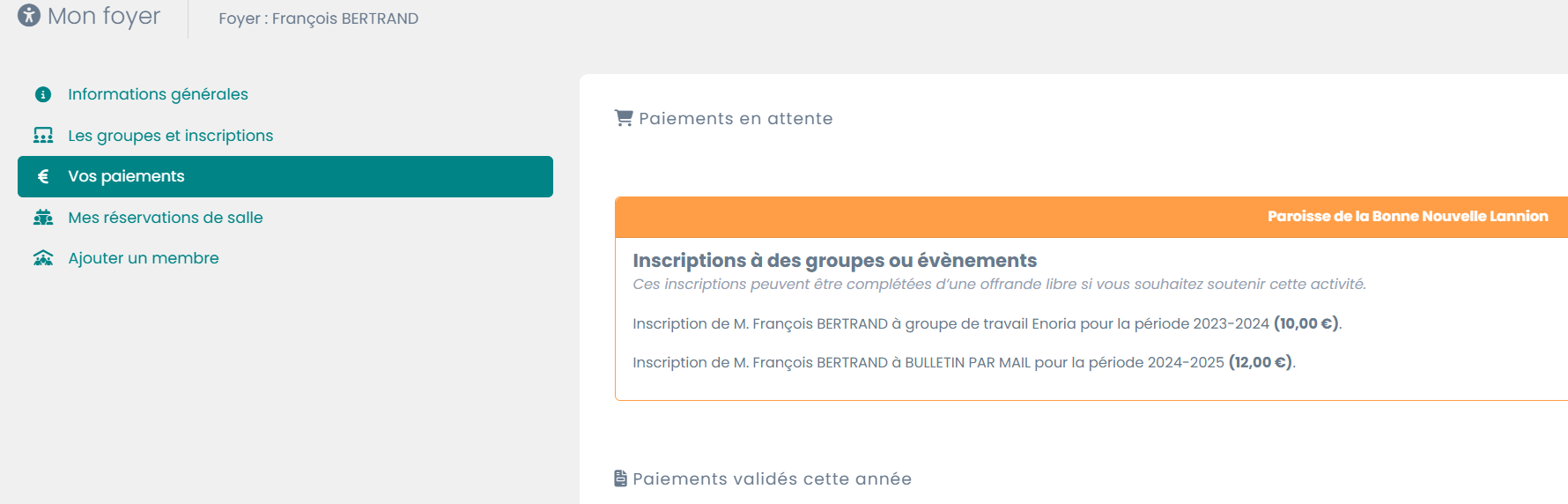Click the euro symbol icon
Screen dimensions: 1568x504
tap(42, 177)
